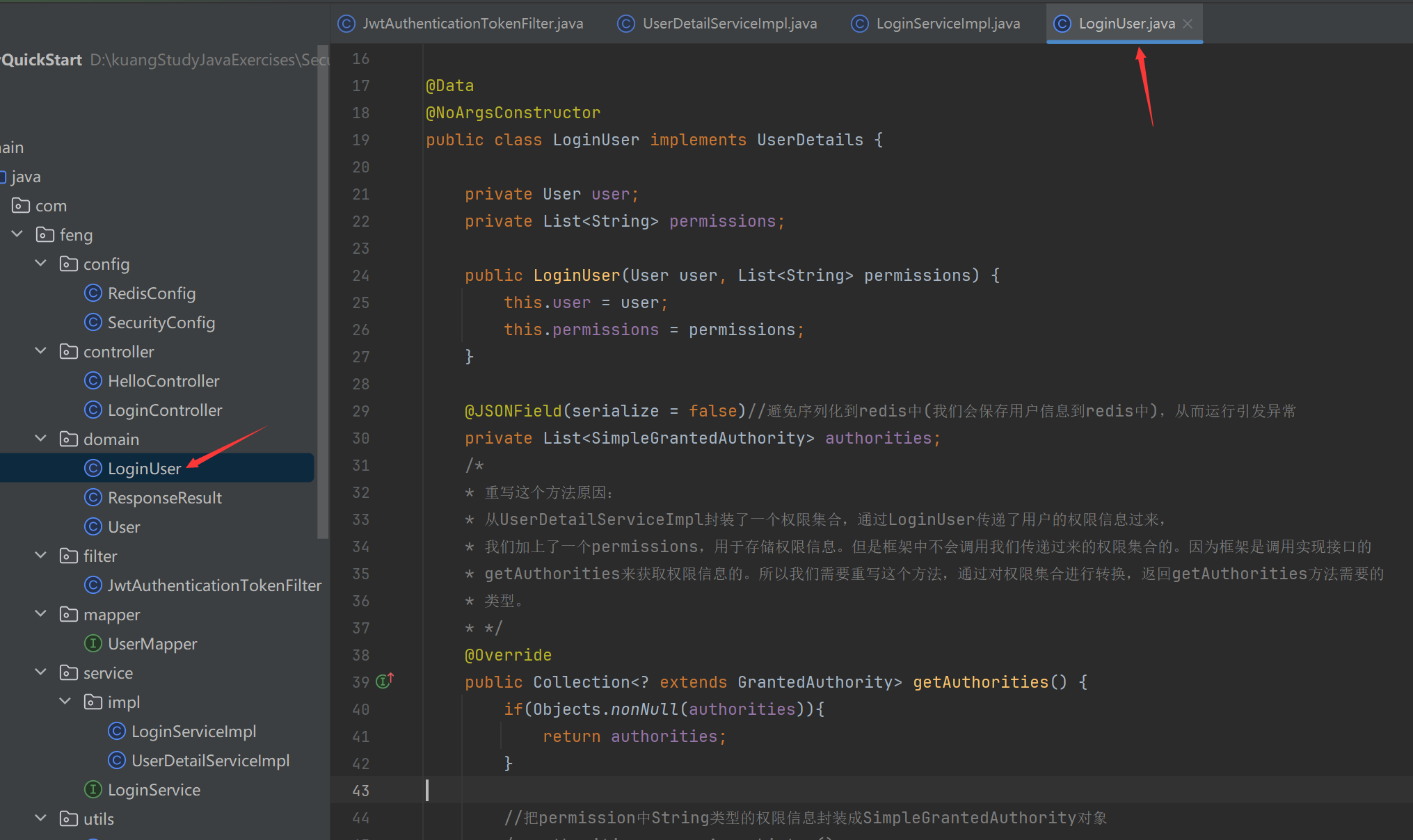Click the HelloController class icon
Screen dimensions: 1413x840
coord(93,380)
